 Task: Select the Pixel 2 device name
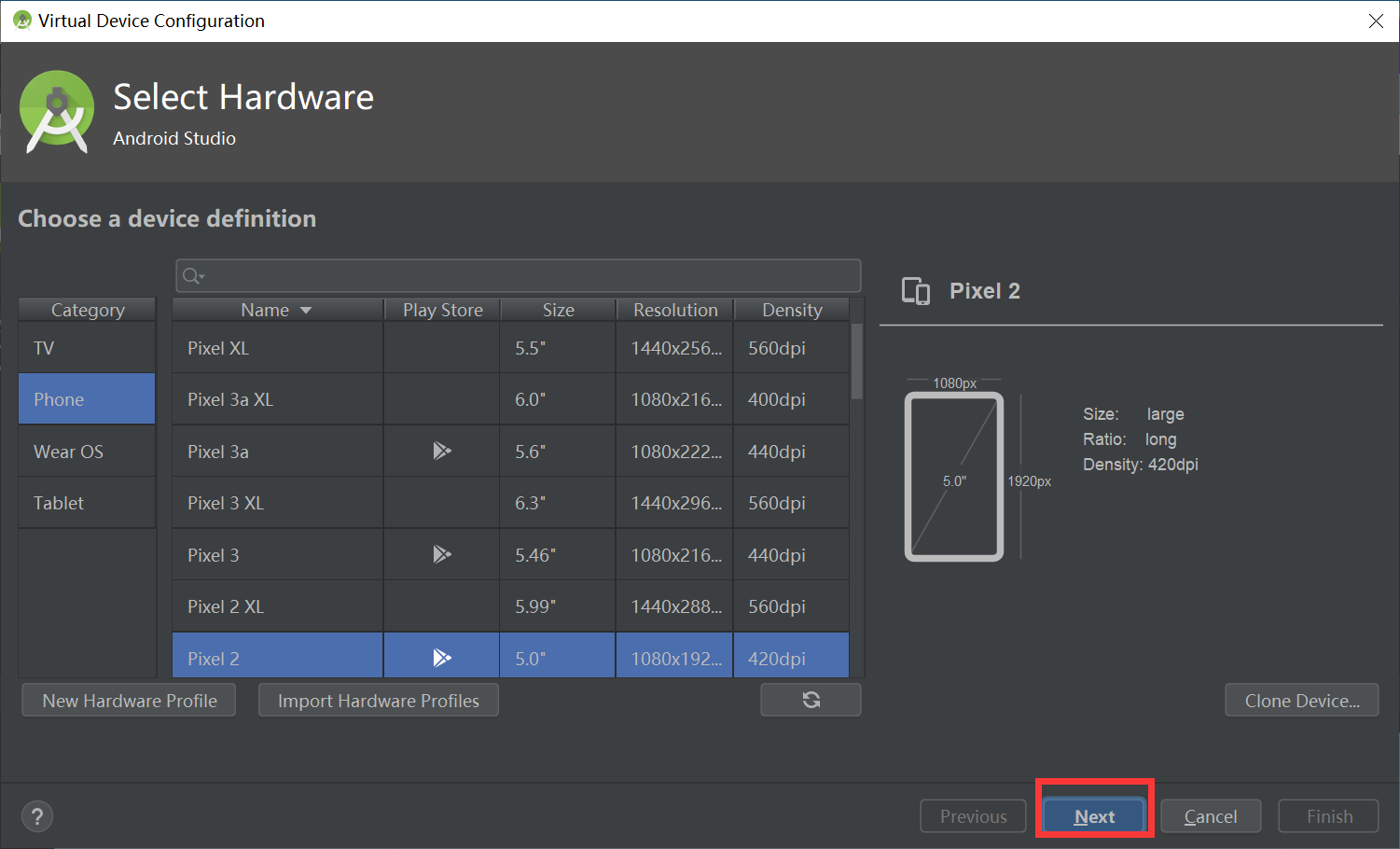pyautogui.click(x=214, y=659)
